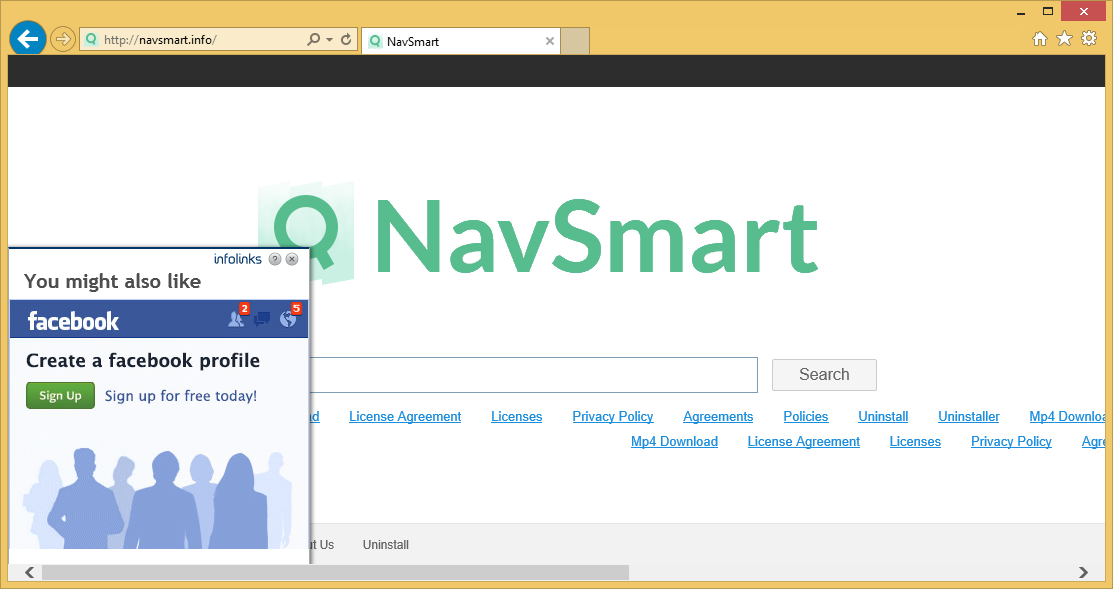
Task: Click the facebook logo in the ad
Action: click(x=73, y=321)
